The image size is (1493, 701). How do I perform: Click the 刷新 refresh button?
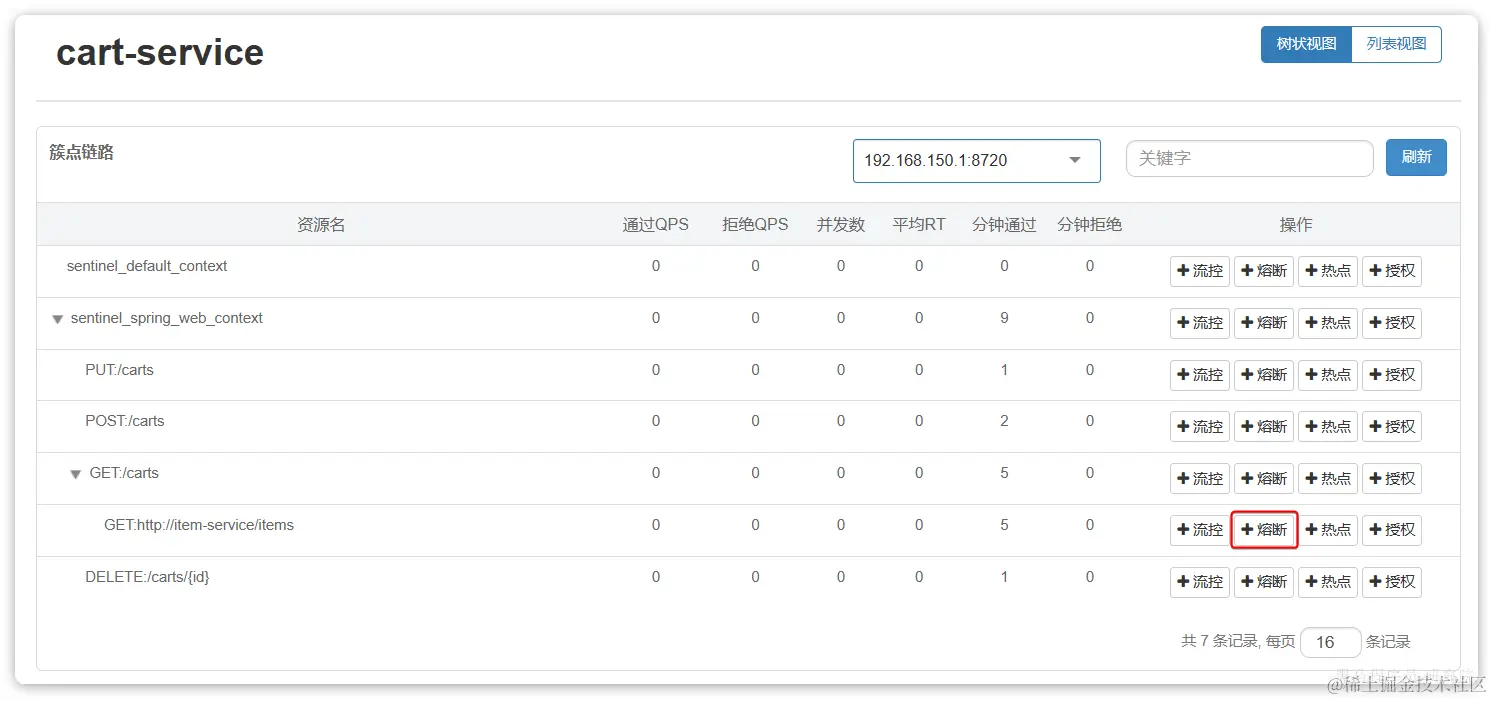[x=1416, y=157]
